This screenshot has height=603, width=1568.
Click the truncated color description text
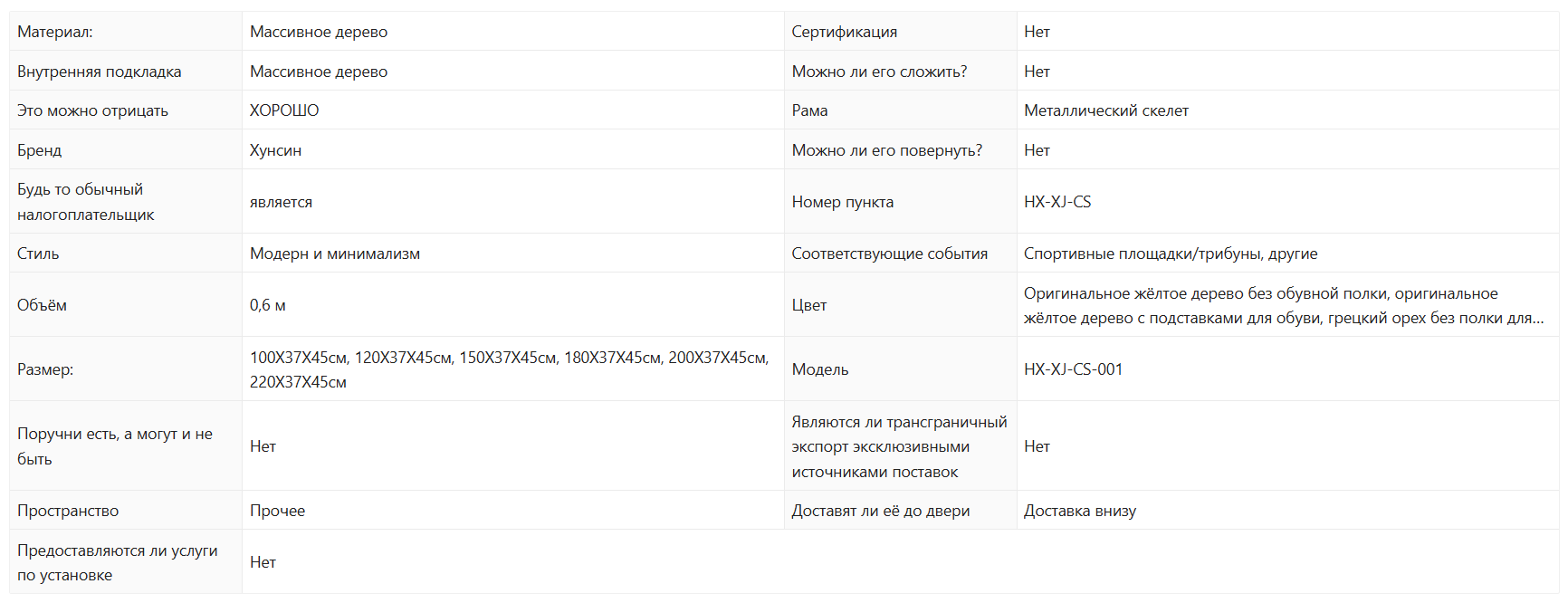pos(1283,305)
